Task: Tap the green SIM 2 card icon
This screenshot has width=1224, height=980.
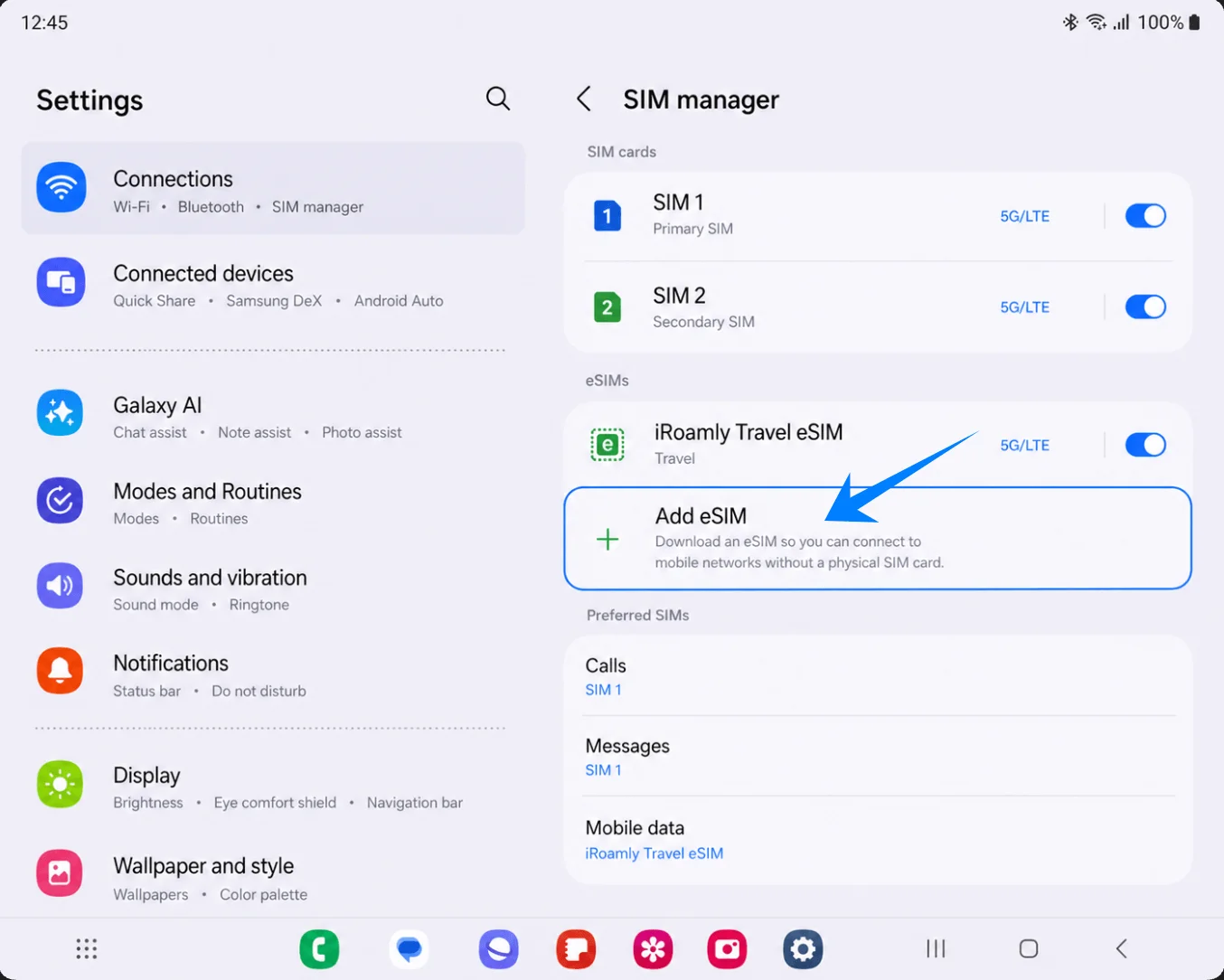Action: pyautogui.click(x=607, y=306)
